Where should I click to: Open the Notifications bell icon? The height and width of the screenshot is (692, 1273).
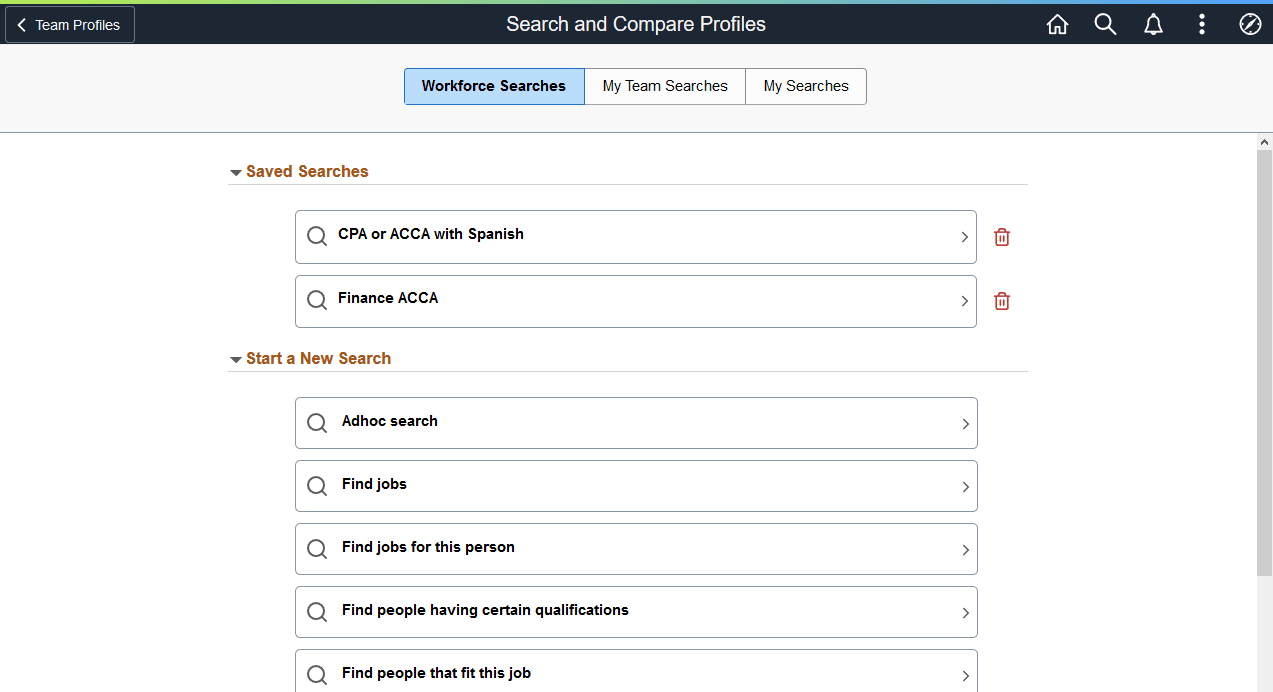click(x=1153, y=23)
